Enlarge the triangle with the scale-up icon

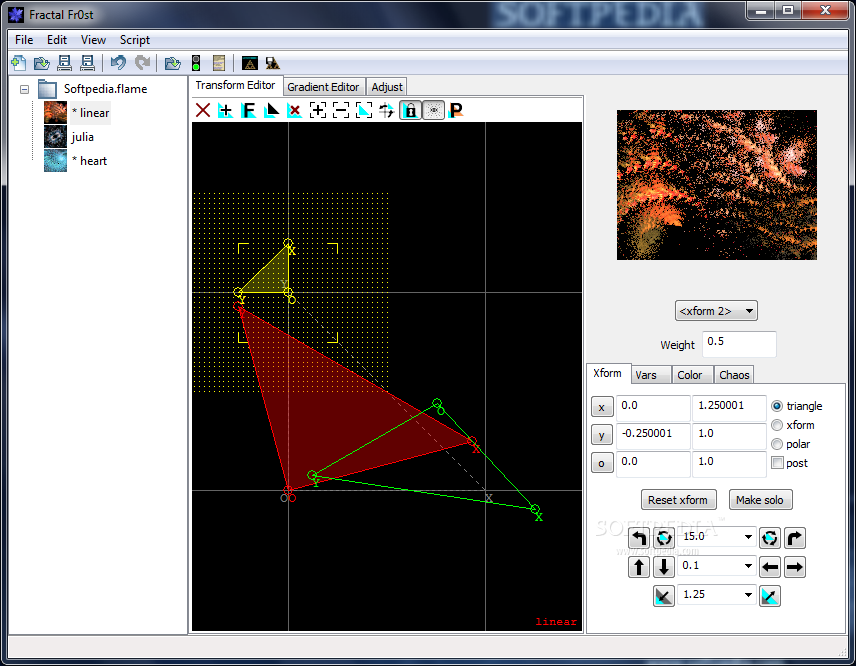(770, 596)
